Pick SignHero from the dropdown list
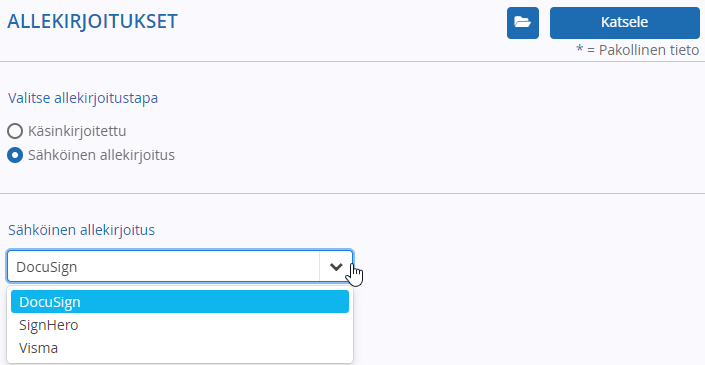This screenshot has height=365, width=705. click(49, 325)
